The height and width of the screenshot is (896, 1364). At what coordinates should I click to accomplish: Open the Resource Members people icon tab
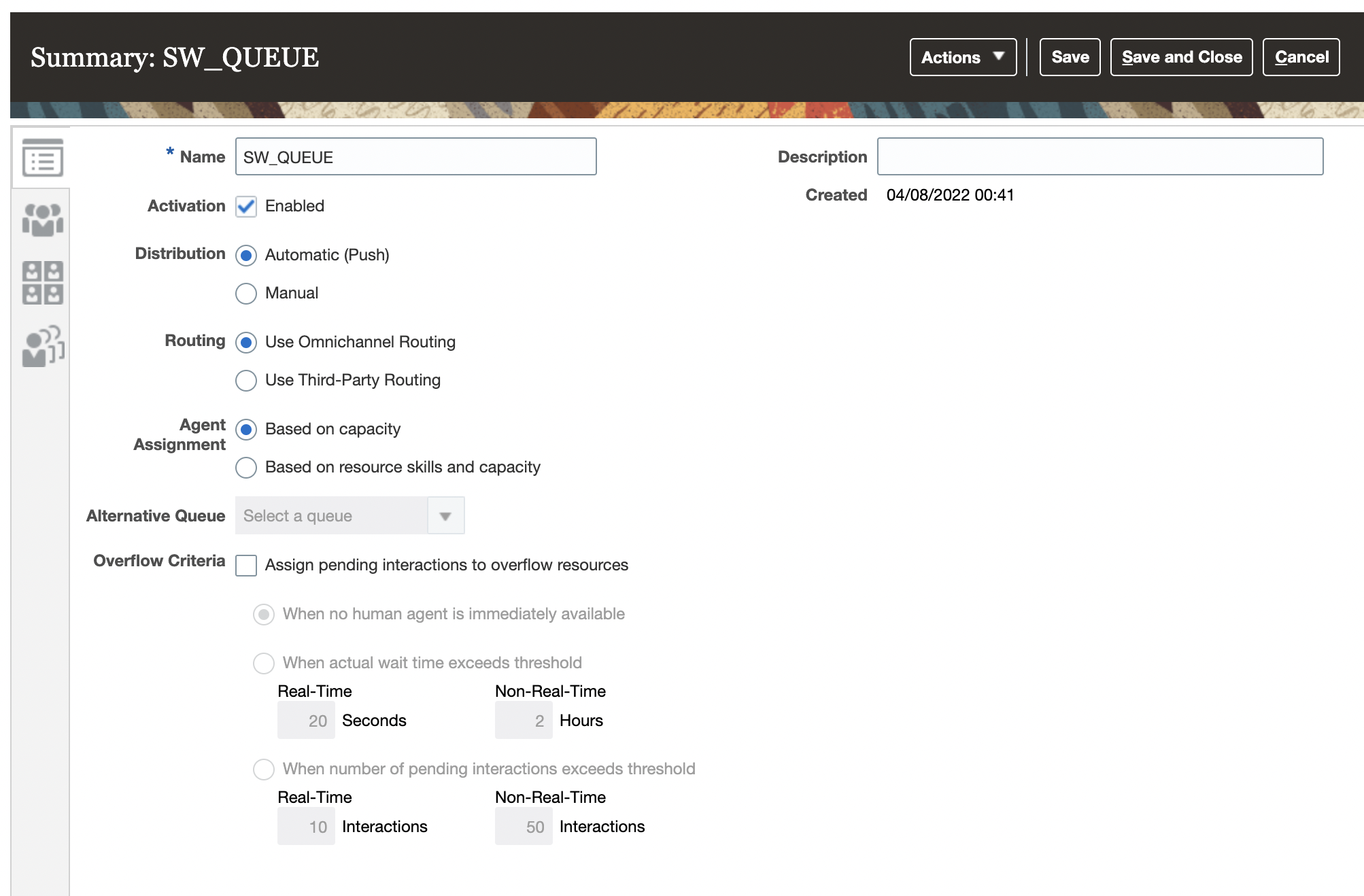(42, 220)
